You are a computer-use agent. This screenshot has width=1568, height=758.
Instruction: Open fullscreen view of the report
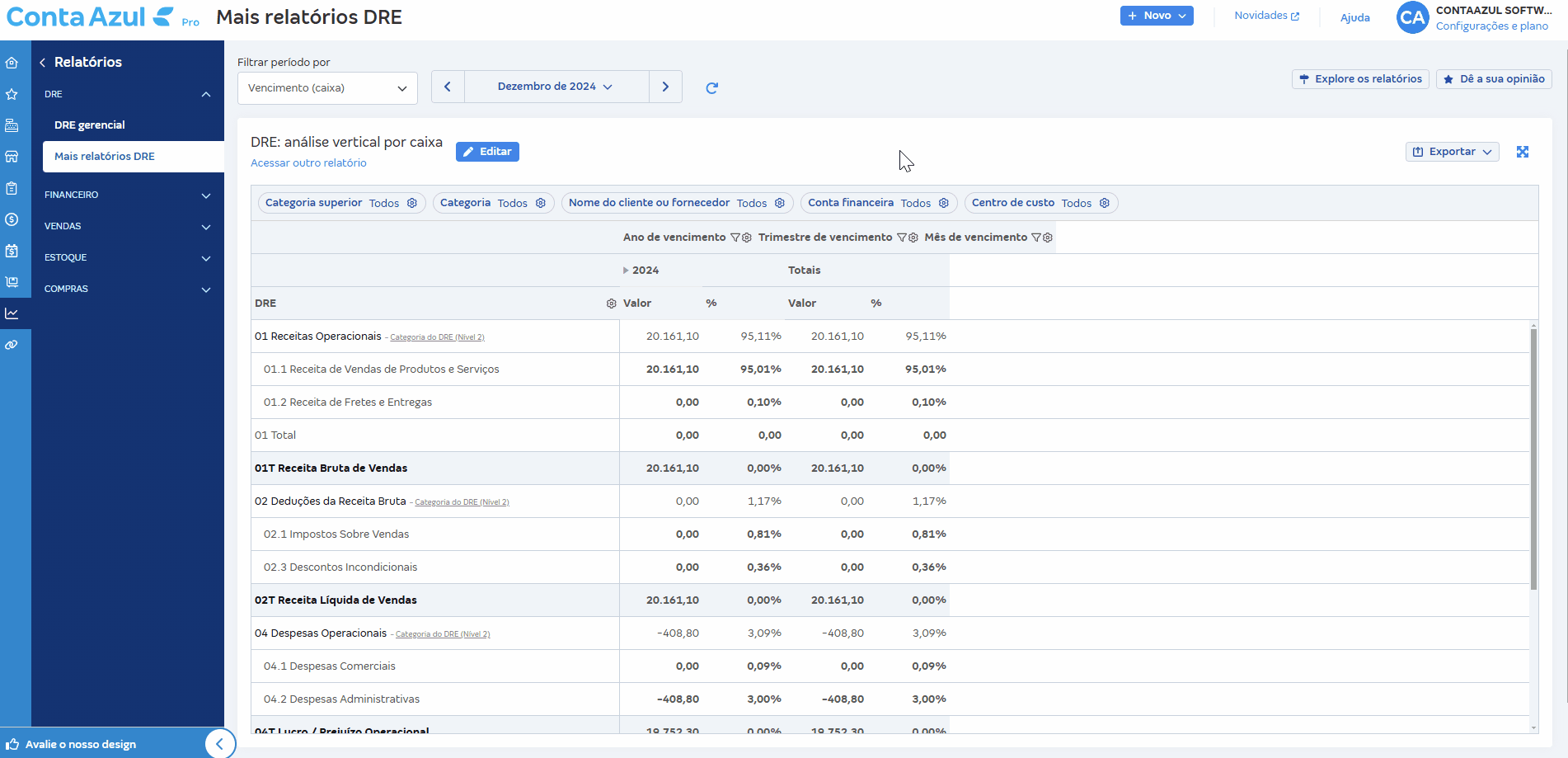(x=1522, y=152)
